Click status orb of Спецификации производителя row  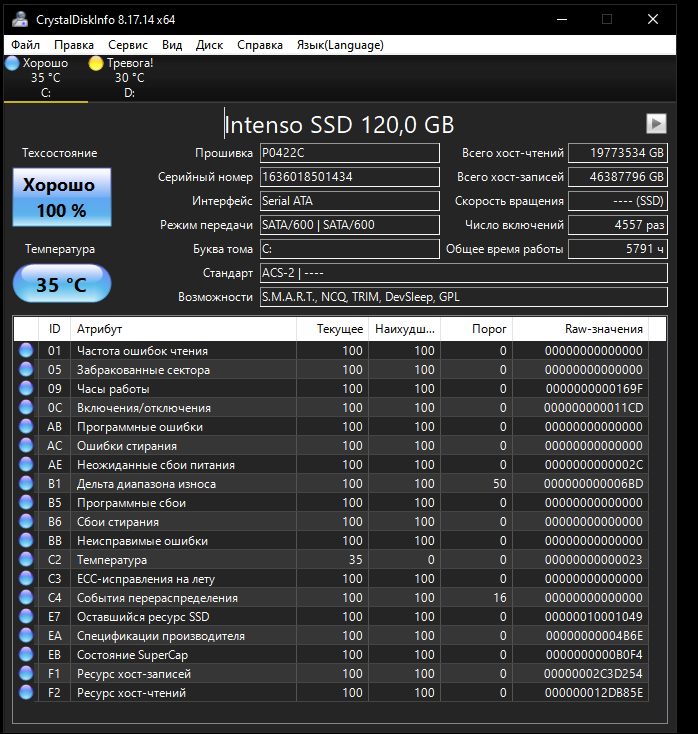26,636
